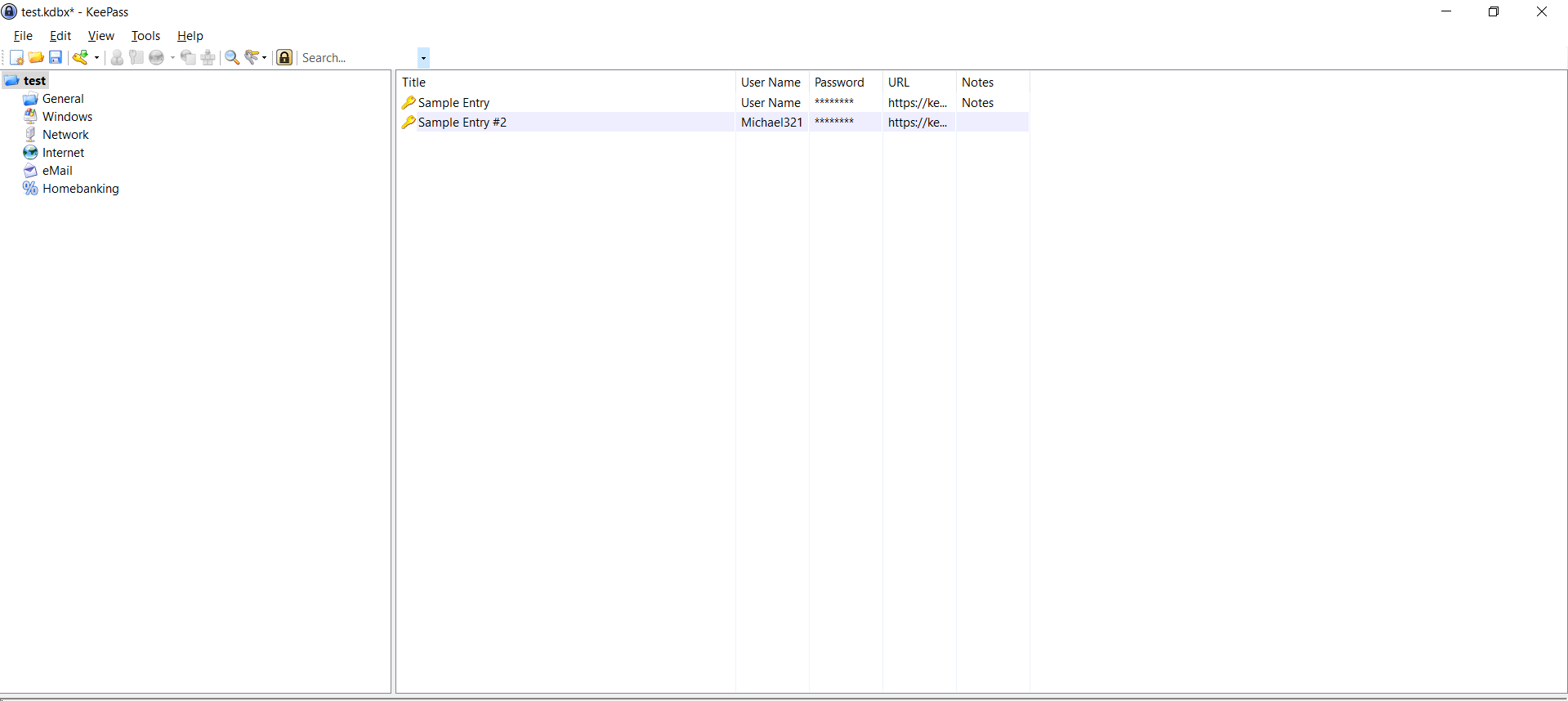Image resolution: width=1568 pixels, height=701 pixels.
Task: Click the password cell of Sample Entry
Action: (846, 102)
